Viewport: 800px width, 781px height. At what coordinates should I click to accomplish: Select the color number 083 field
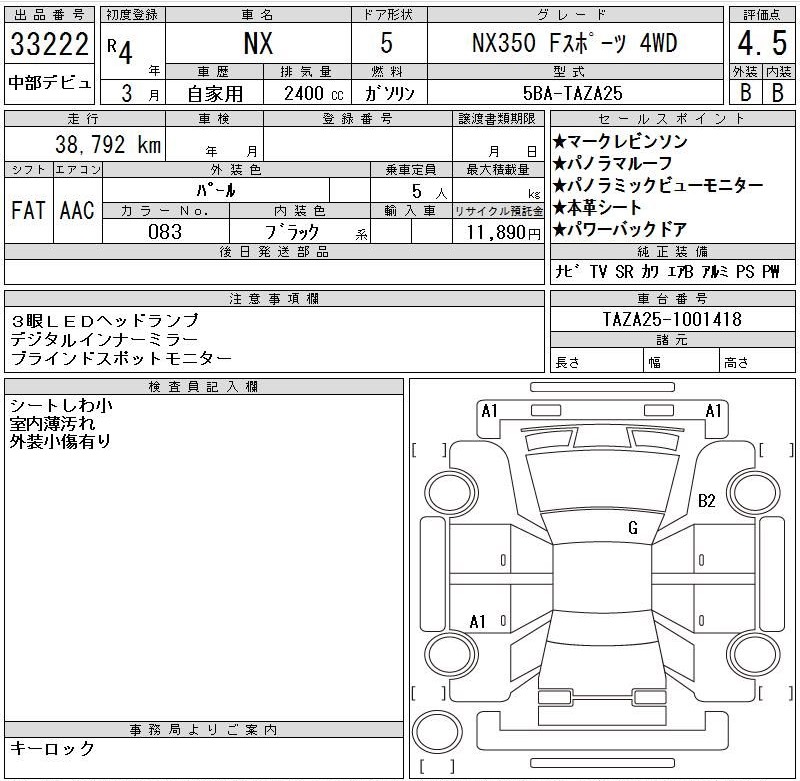pos(164,232)
